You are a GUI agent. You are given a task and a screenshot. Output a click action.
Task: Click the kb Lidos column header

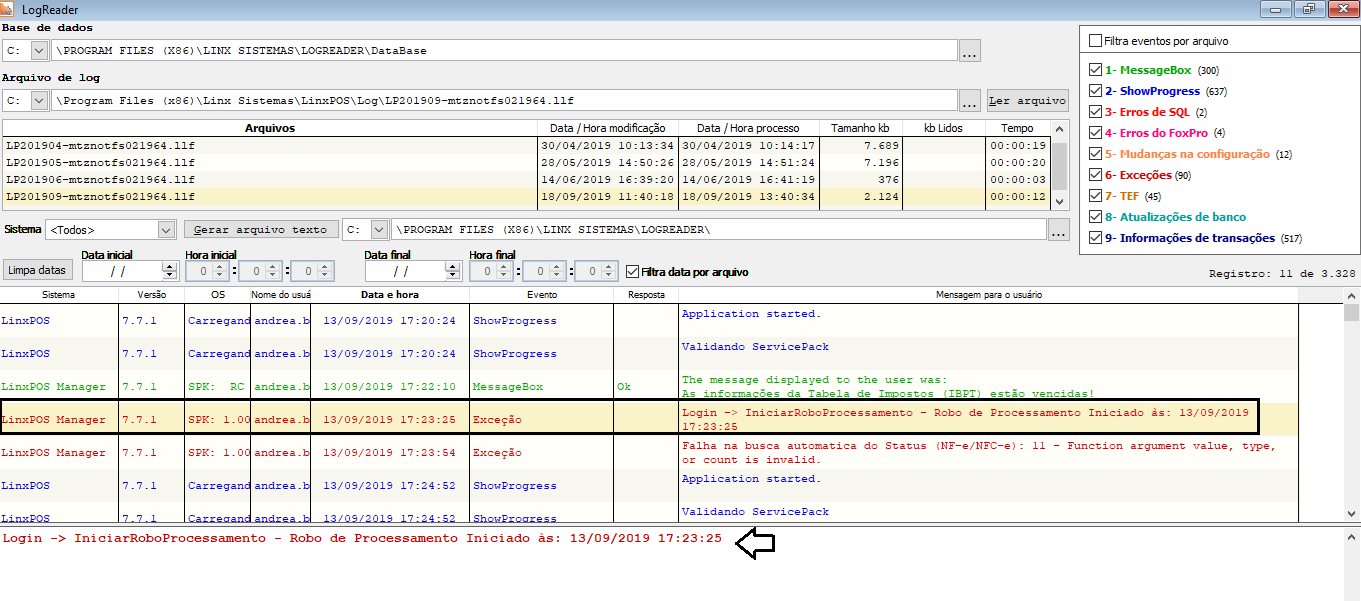(x=943, y=128)
